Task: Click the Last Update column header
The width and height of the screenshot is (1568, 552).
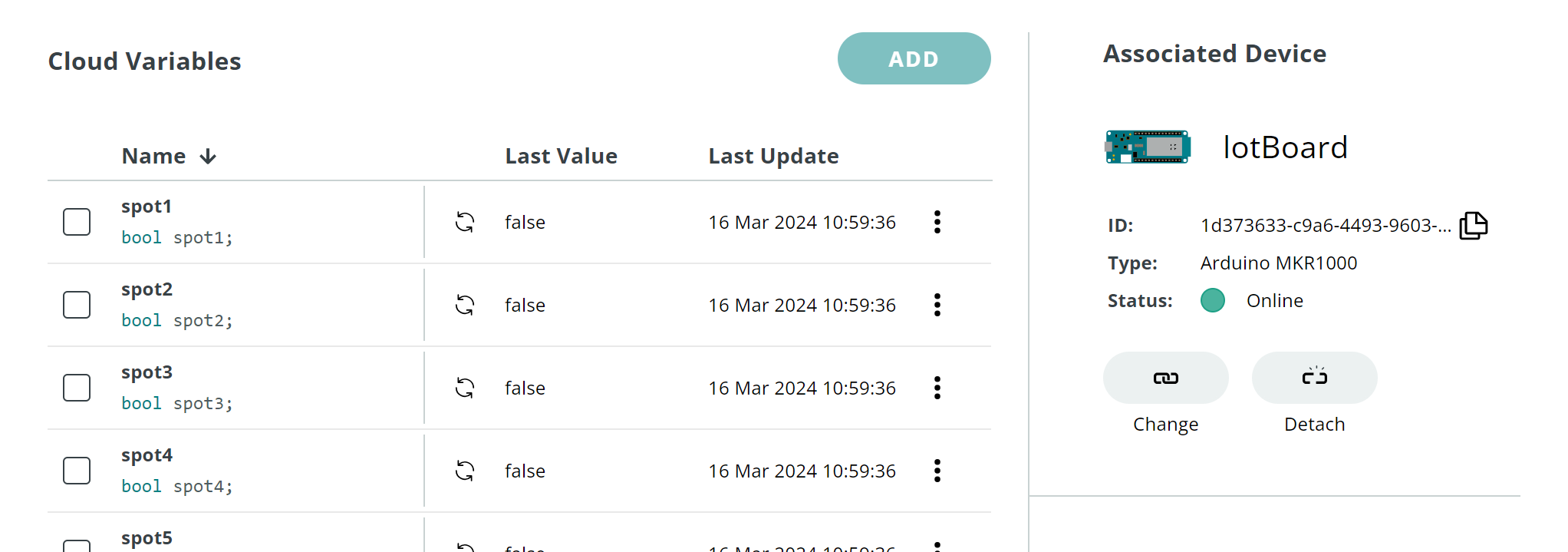Action: [x=773, y=157]
